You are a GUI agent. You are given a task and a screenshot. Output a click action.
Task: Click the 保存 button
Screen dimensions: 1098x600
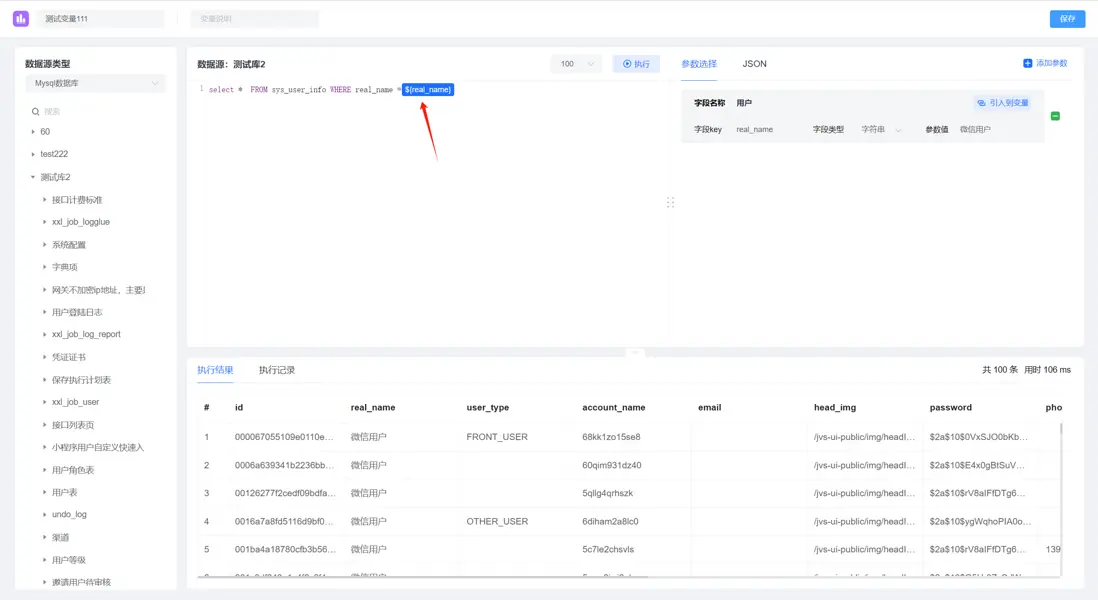click(x=1066, y=19)
